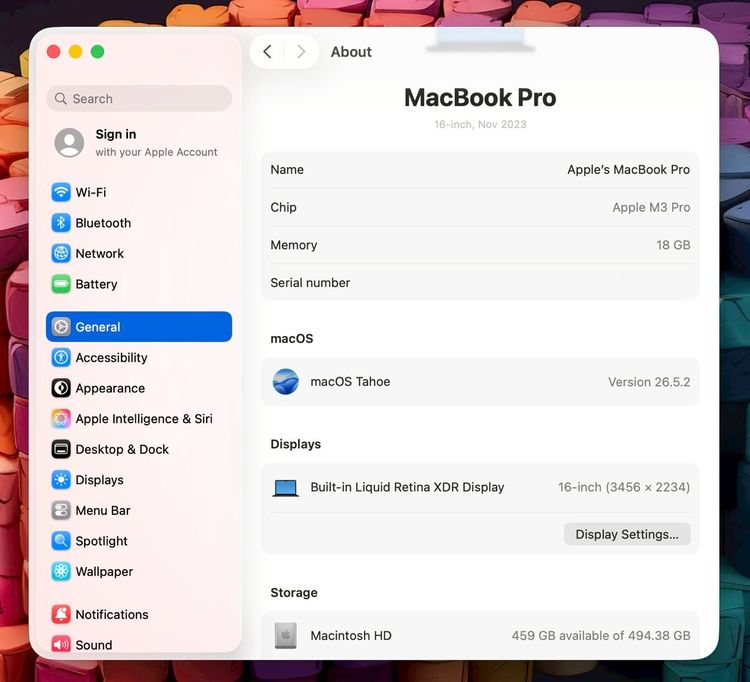Click Built-in Liquid Retina XDR Display text
The image size is (750, 682).
[407, 487]
